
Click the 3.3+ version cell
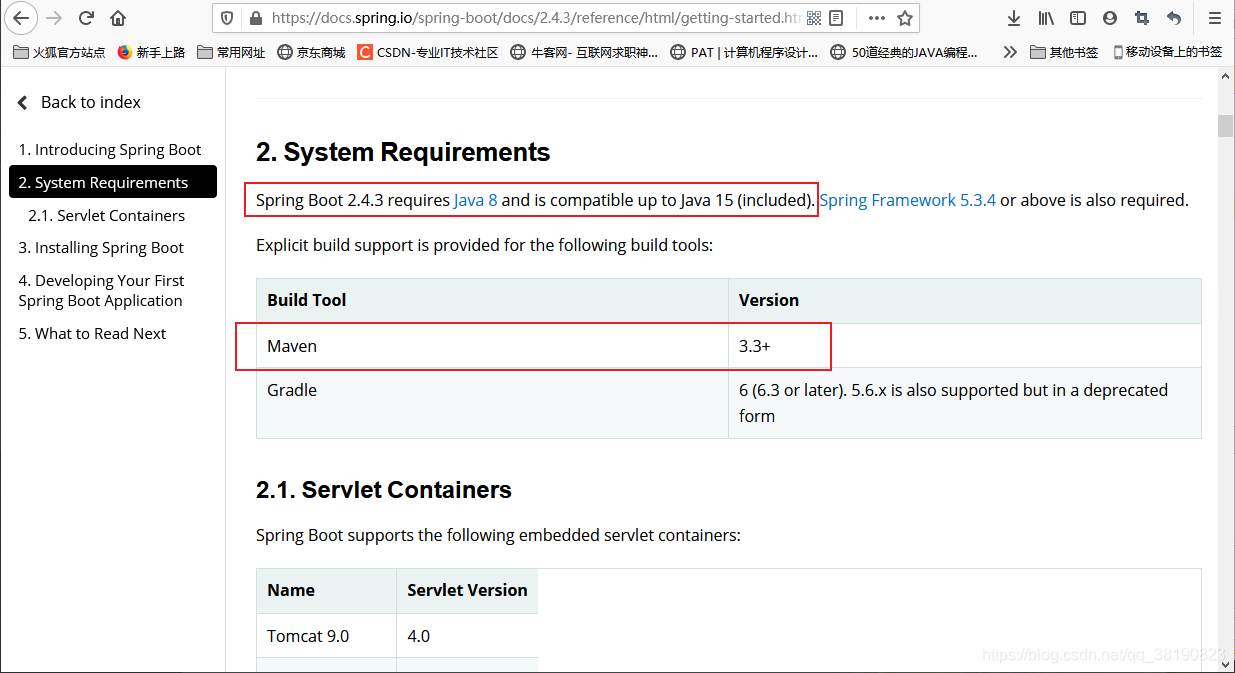coord(965,346)
